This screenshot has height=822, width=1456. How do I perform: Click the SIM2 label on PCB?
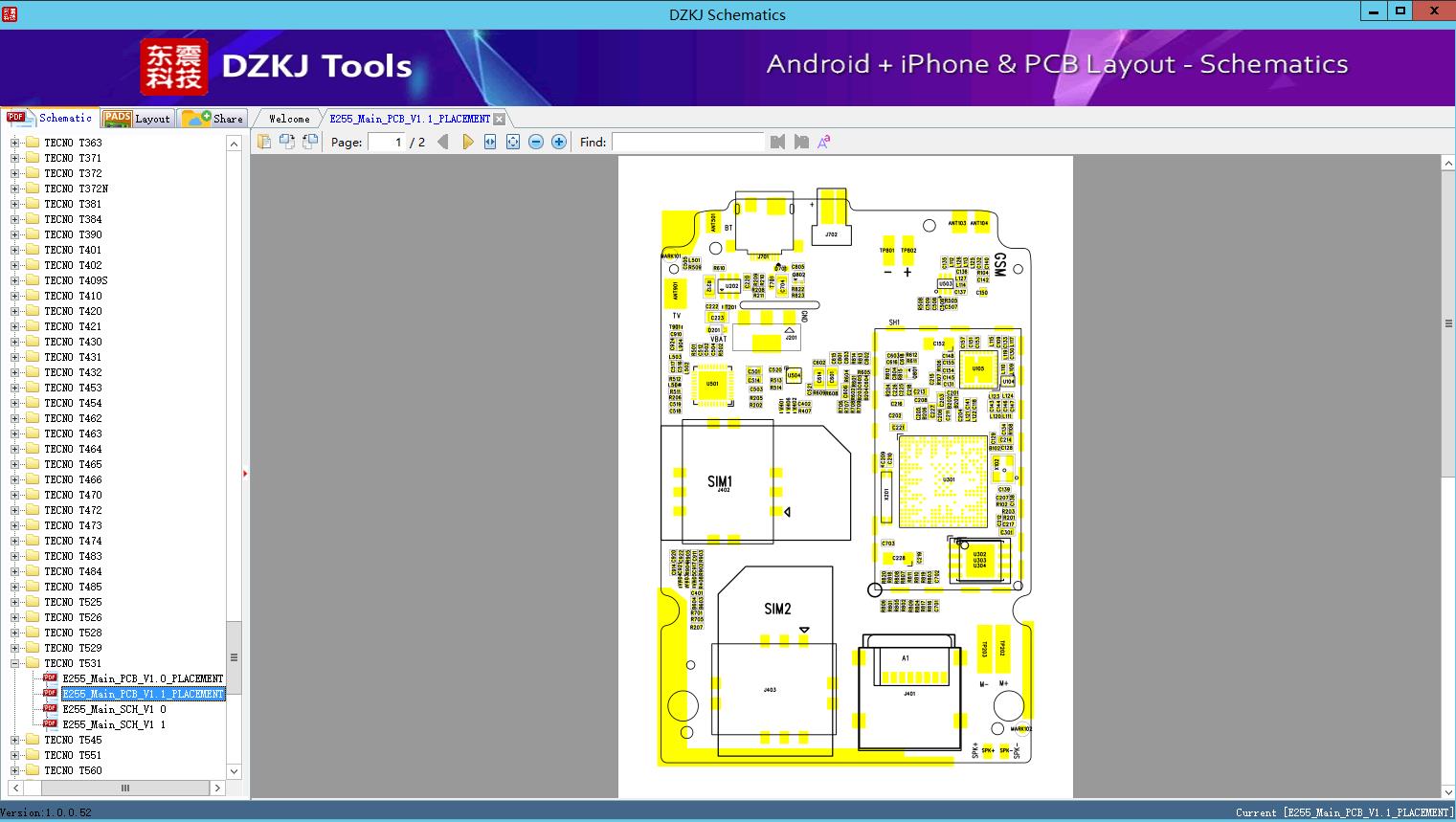[x=777, y=609]
